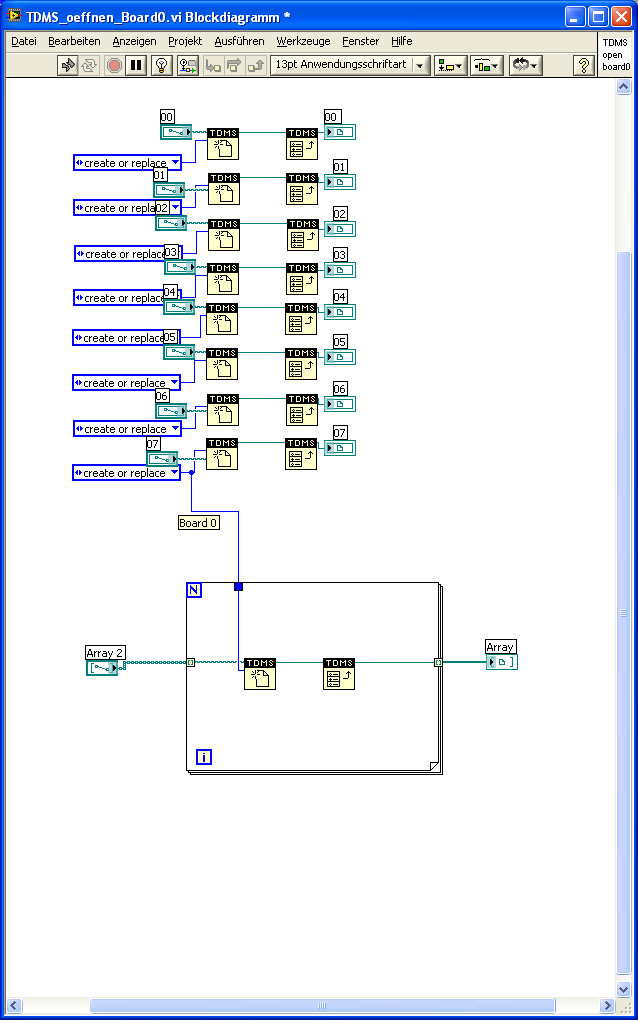
Task: Run the VI with the arrow button
Action: point(68,65)
